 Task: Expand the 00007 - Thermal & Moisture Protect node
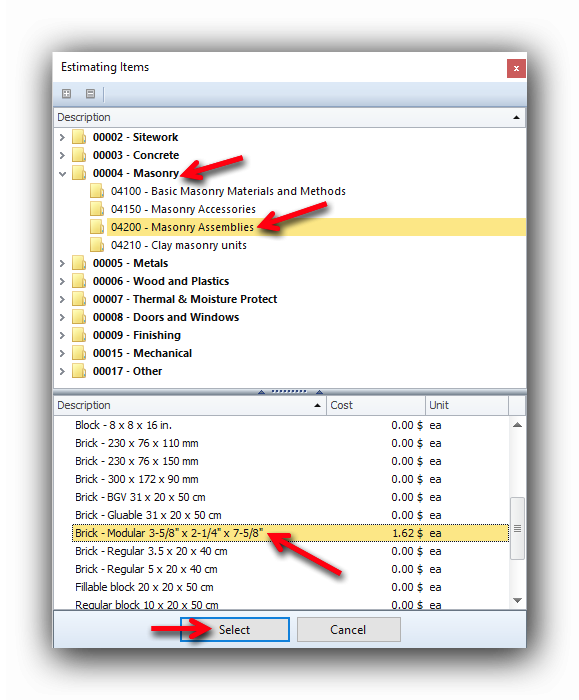tap(62, 299)
